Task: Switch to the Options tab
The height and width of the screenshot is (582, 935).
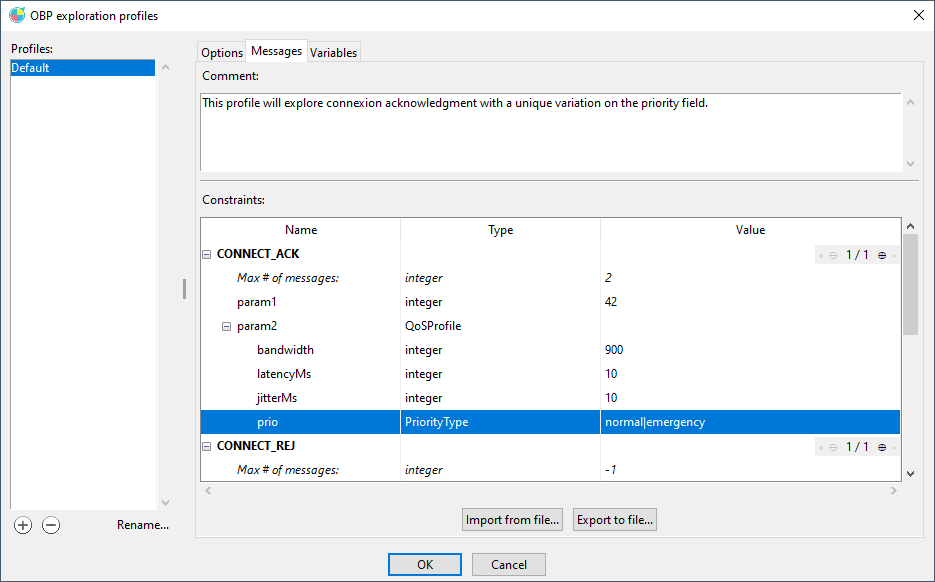Action: (x=222, y=52)
